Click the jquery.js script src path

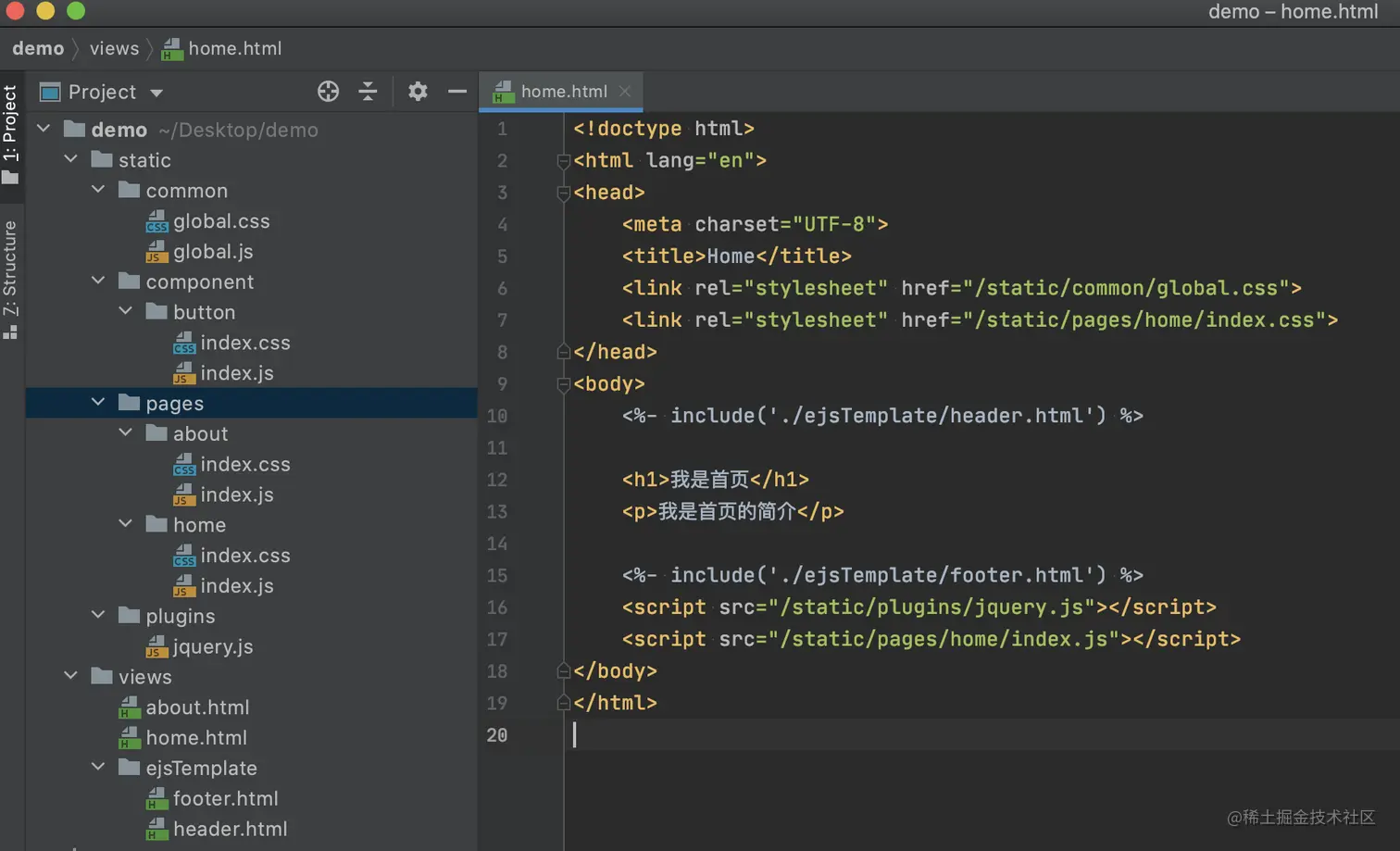[x=931, y=607]
